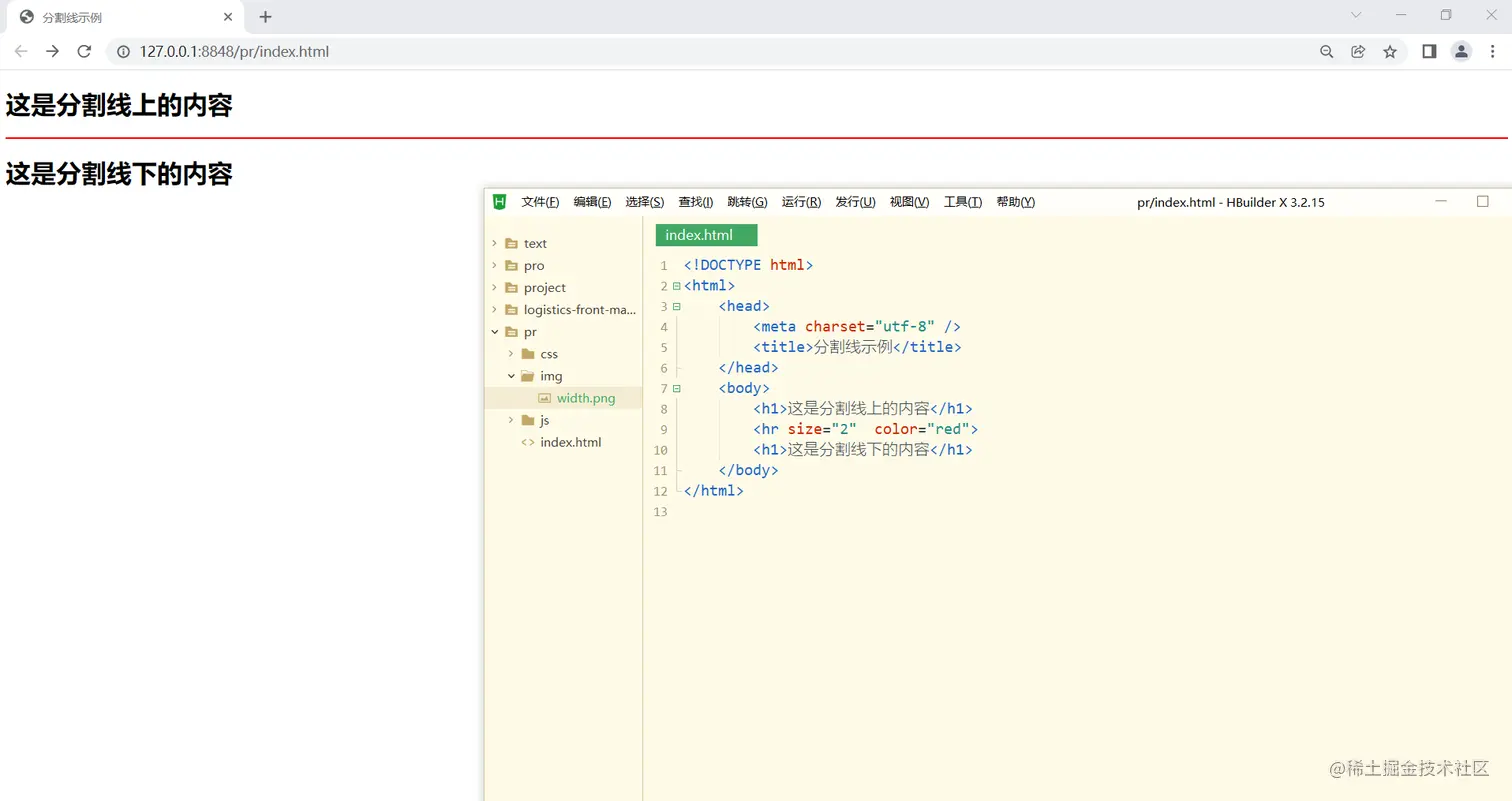Image resolution: width=1512 pixels, height=801 pixels.
Task: Expand the pro folder arrow
Action: coord(494,265)
